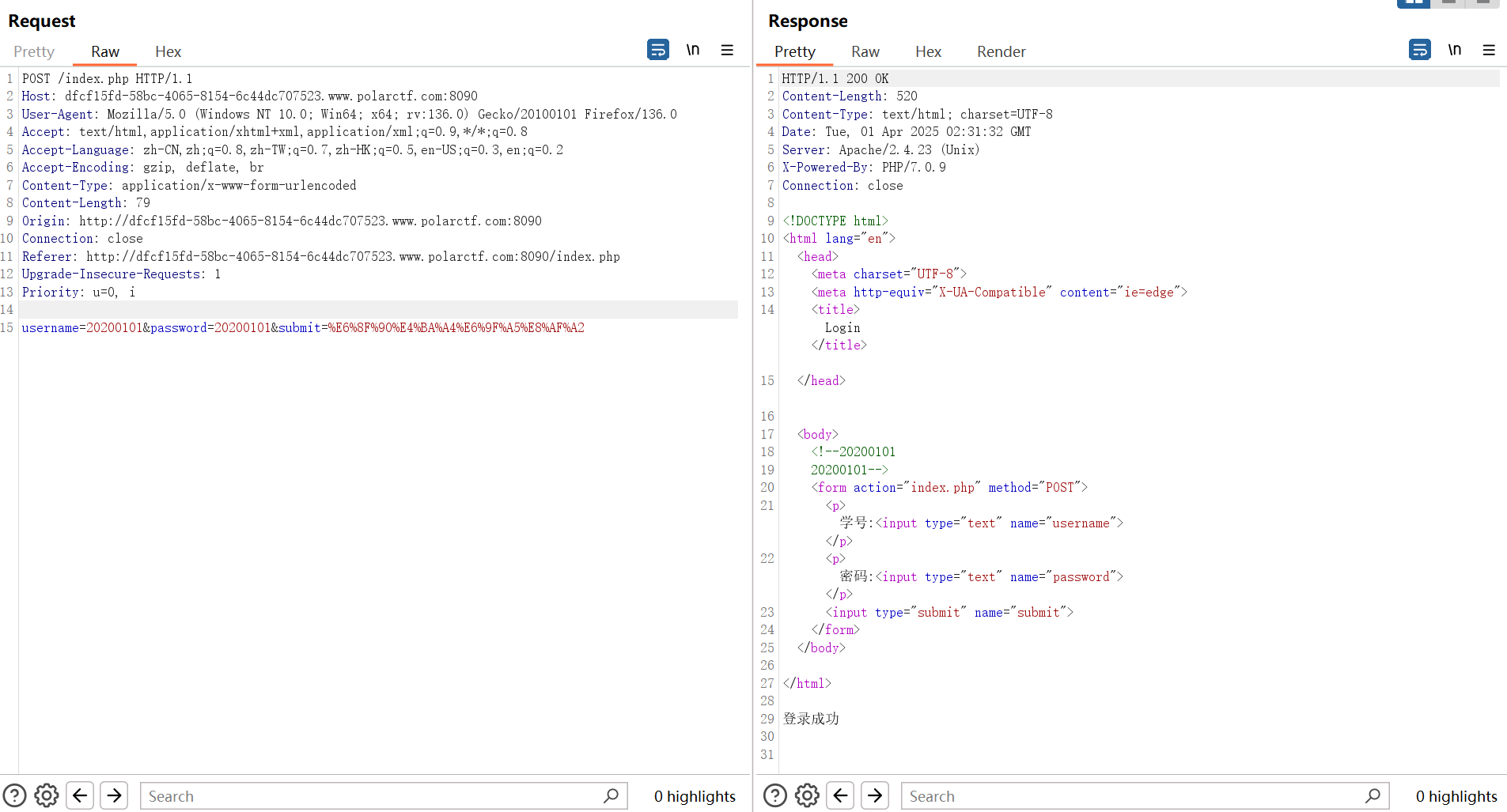Click the form action="index.php" line
Image resolution: width=1507 pixels, height=812 pixels.
pos(949,487)
